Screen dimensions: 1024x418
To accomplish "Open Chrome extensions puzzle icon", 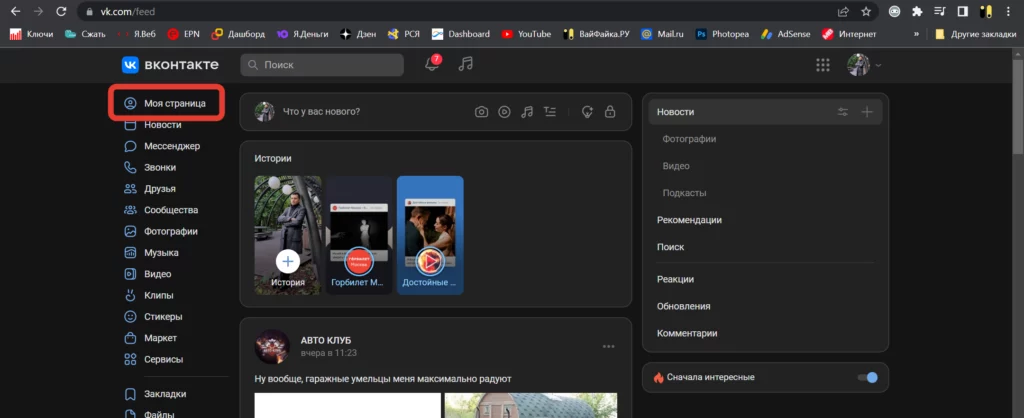I will [918, 11].
